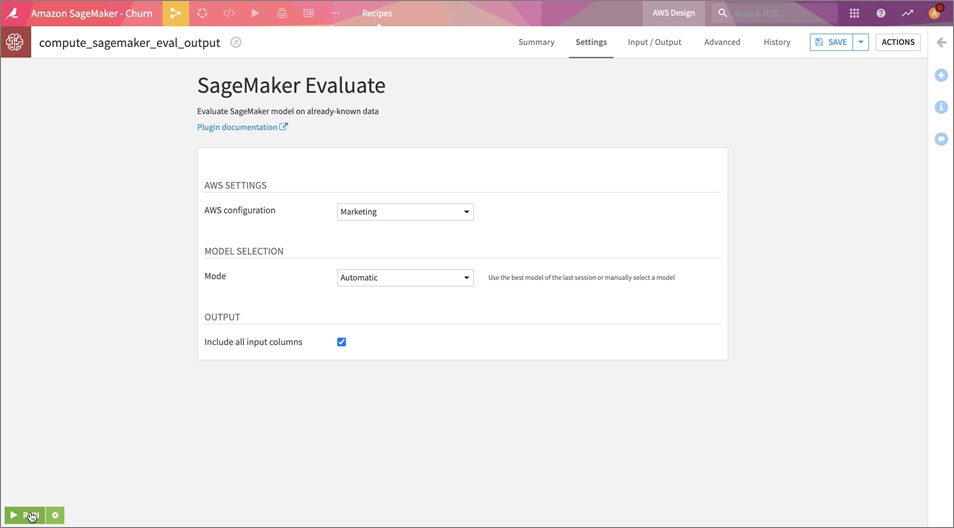Switch to the History tab
This screenshot has height=528, width=954.
777,42
